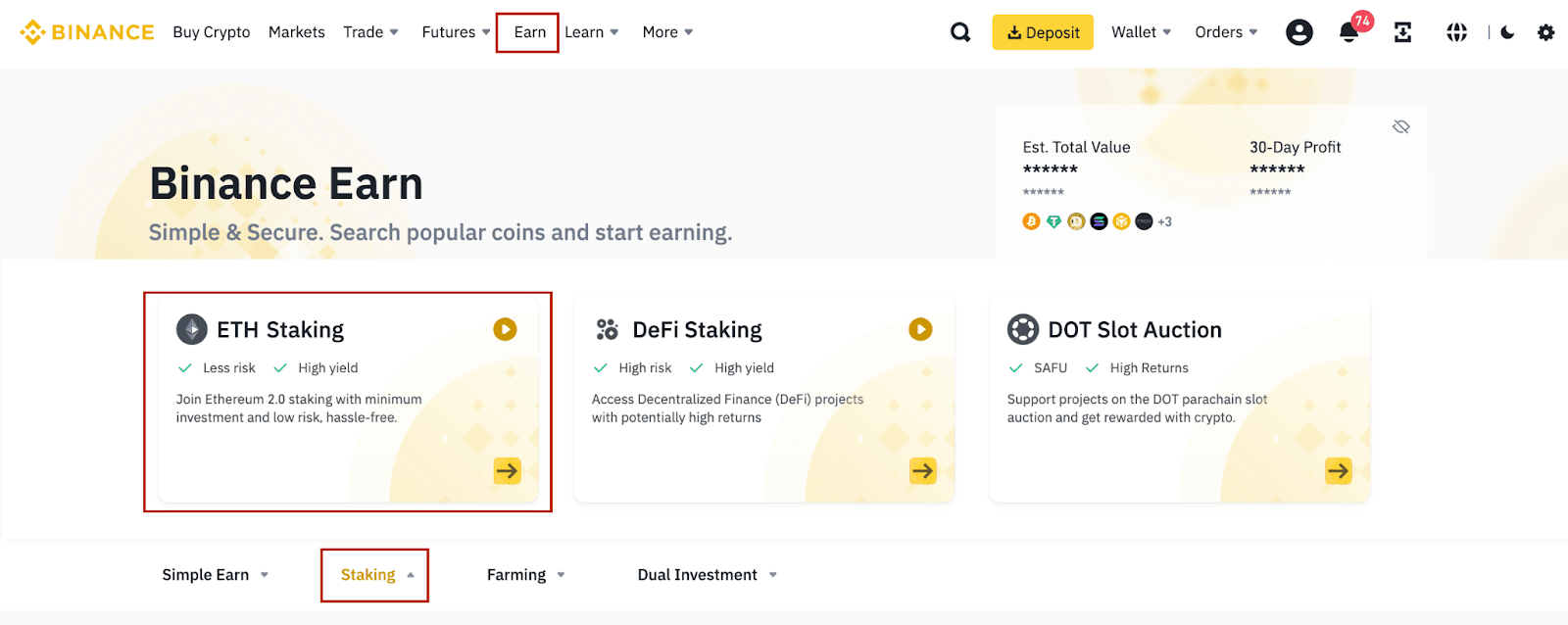
Task: Open the settings gear icon
Action: (x=1545, y=32)
